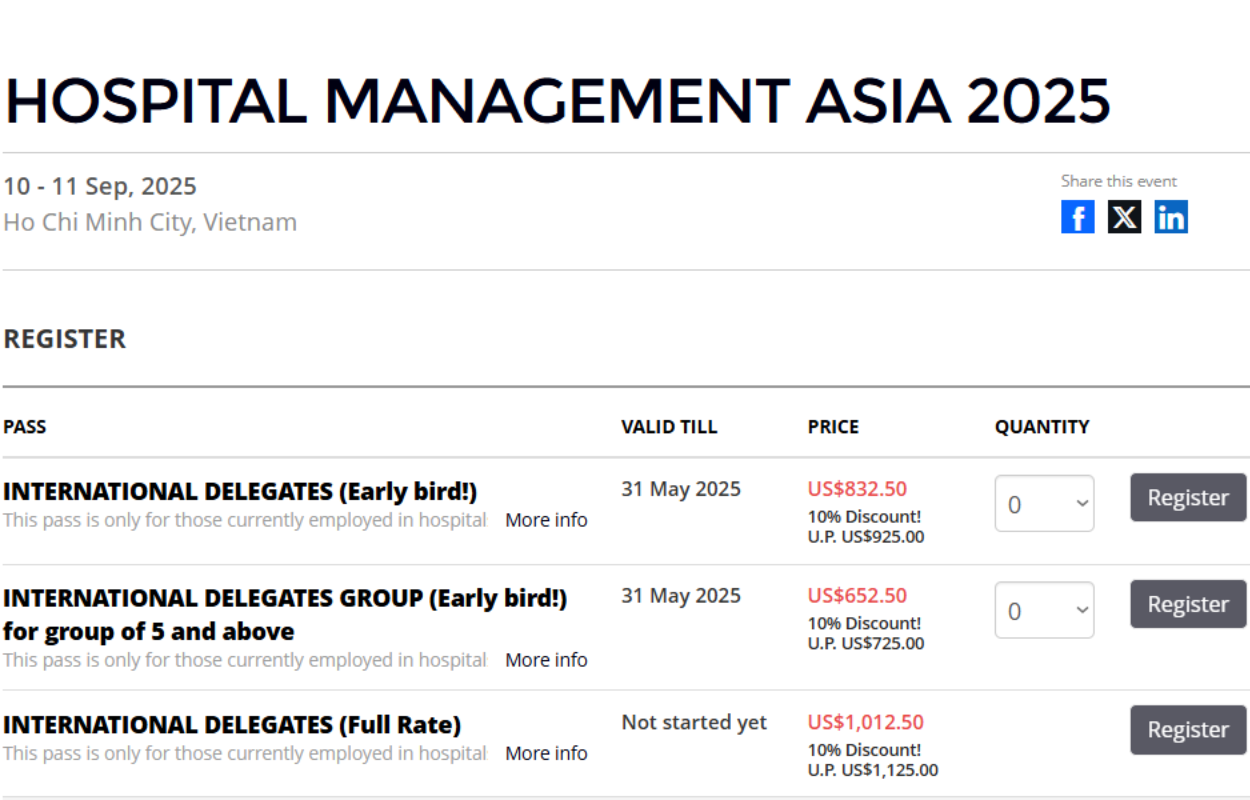
Task: Share this event on X
Action: [x=1124, y=217]
